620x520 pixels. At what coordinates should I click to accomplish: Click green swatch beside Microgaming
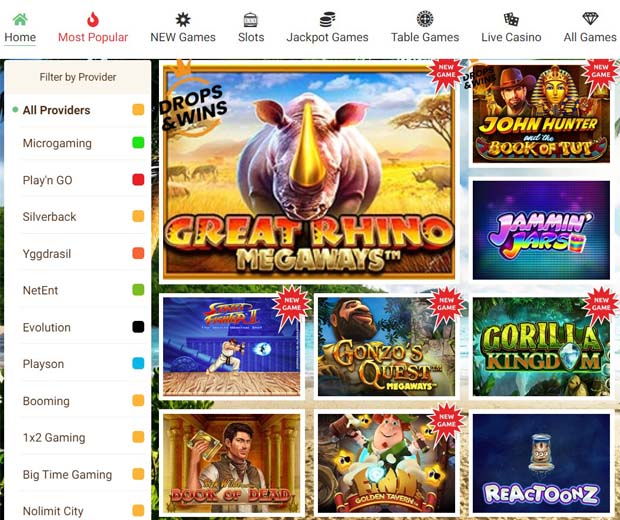point(138,143)
